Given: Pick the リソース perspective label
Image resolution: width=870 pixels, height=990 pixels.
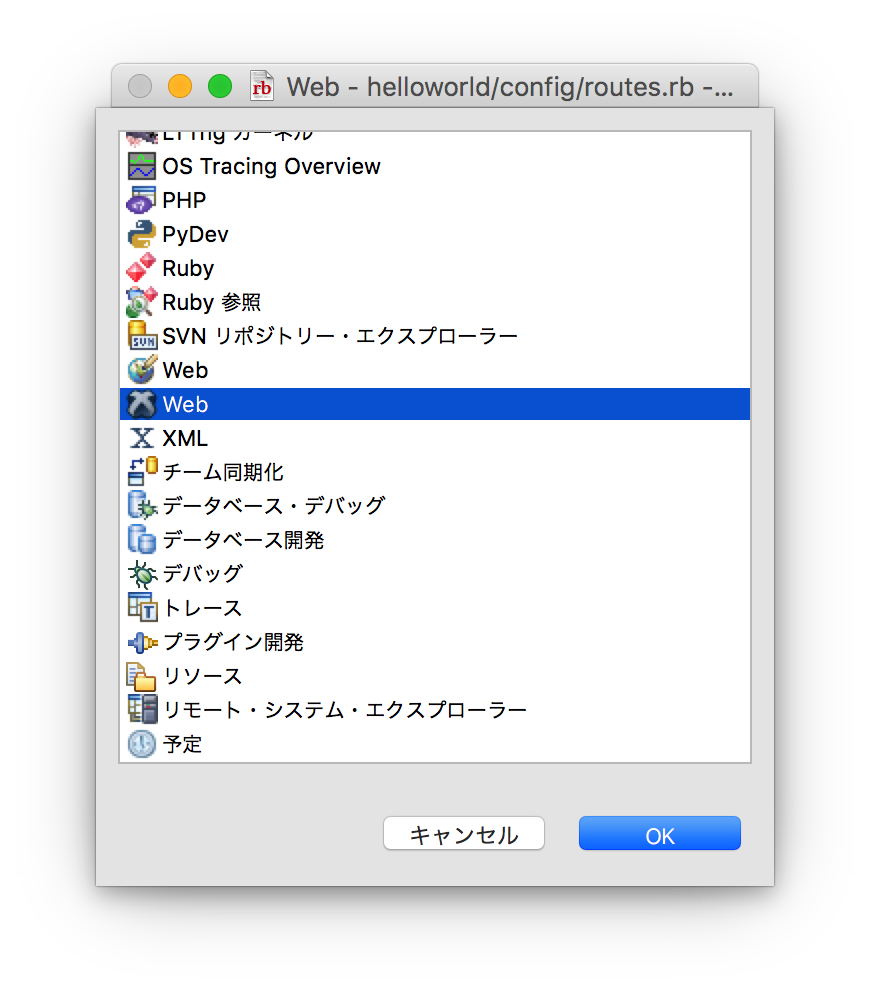Looking at the screenshot, I should (x=203, y=676).
